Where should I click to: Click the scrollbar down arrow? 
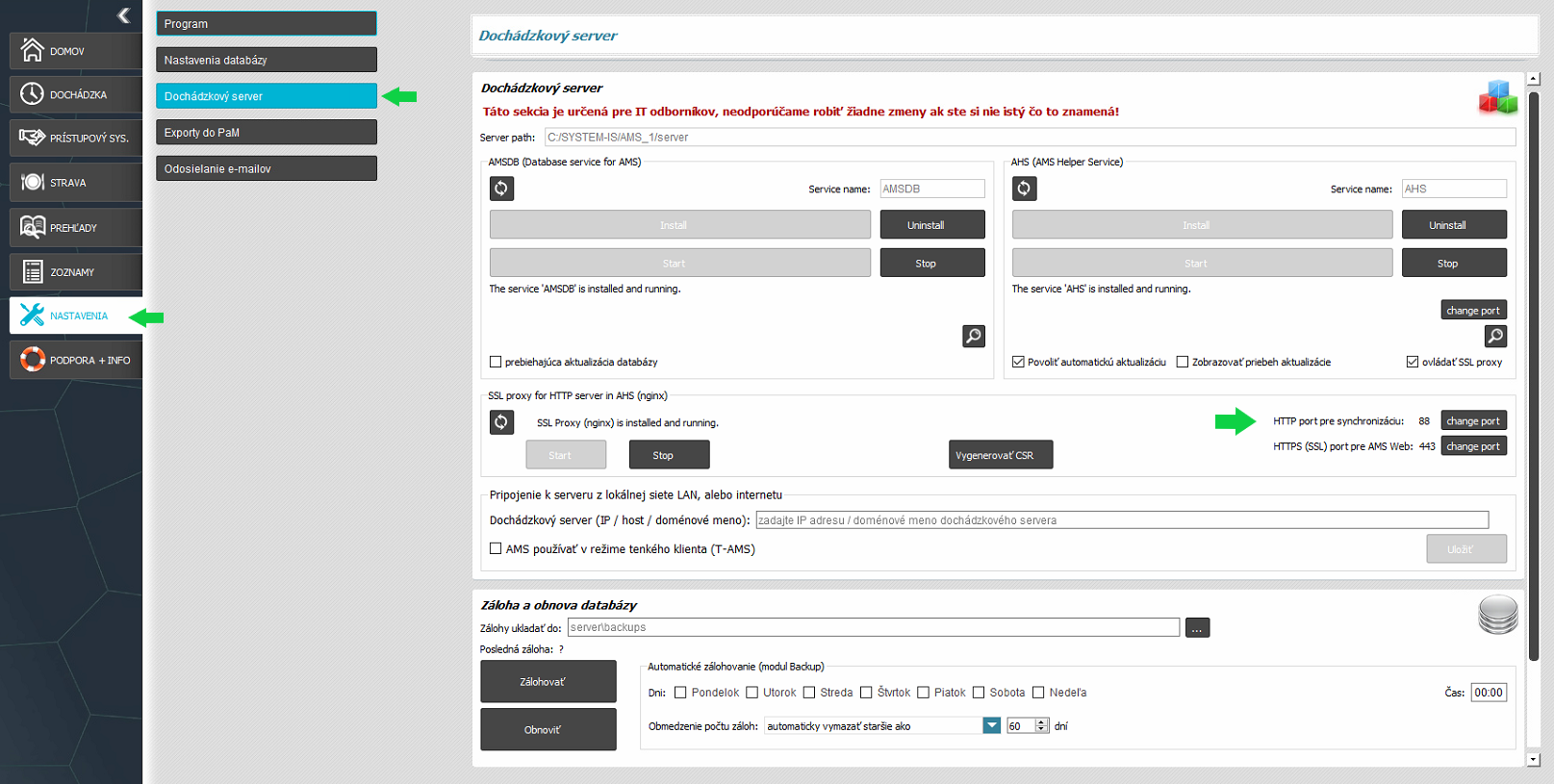(x=1534, y=759)
